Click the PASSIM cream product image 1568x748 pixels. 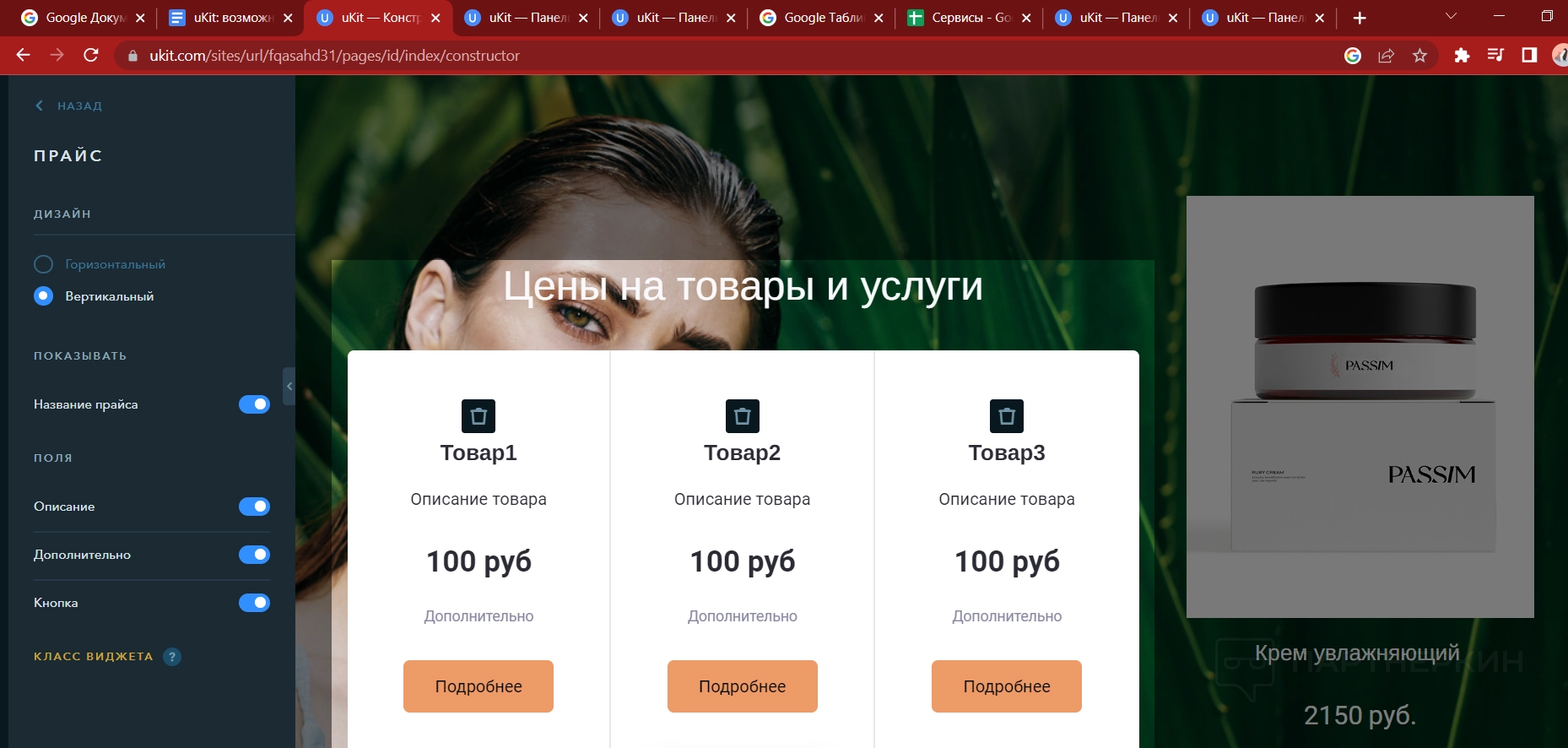click(1360, 407)
